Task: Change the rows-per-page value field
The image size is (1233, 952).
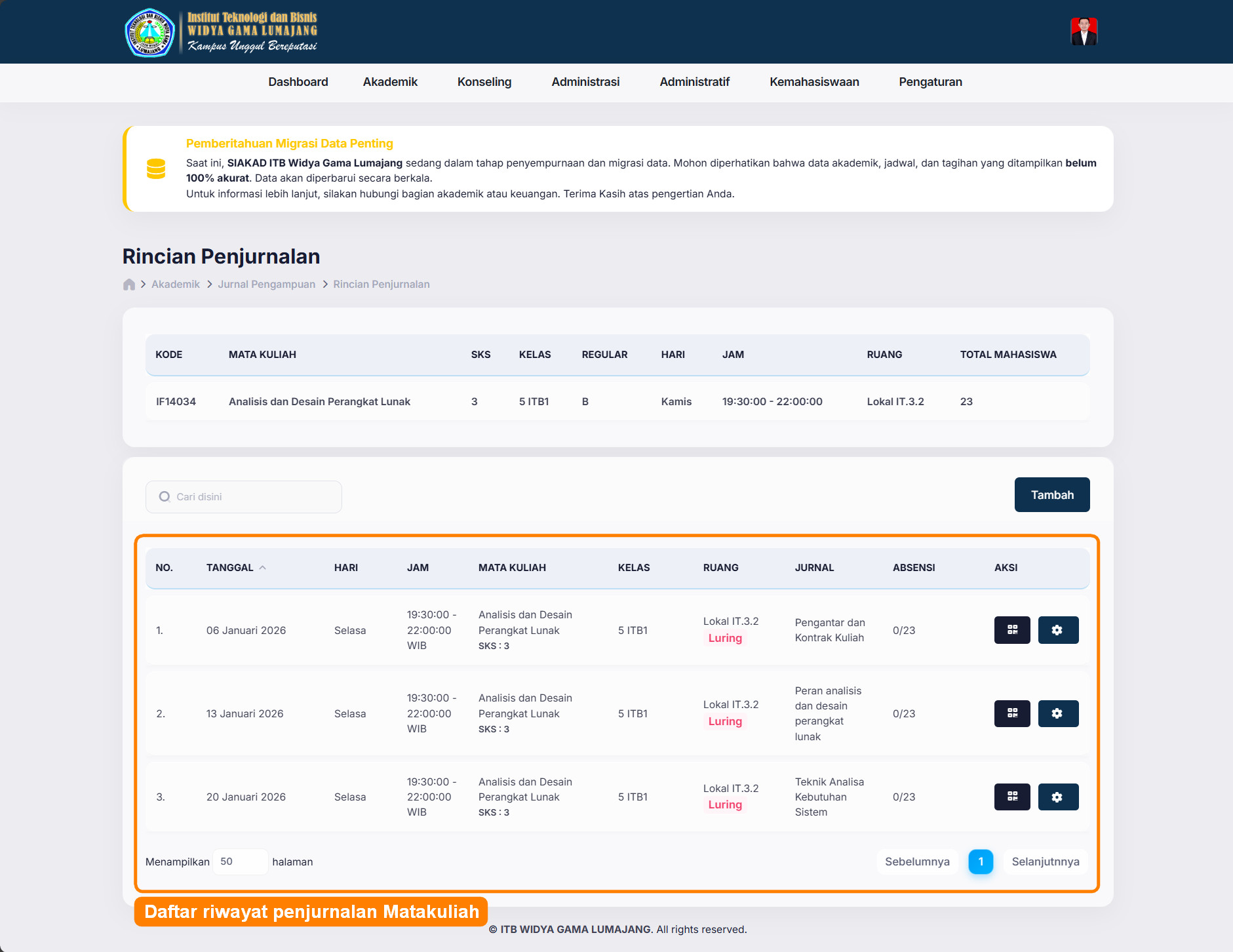Action: 240,862
